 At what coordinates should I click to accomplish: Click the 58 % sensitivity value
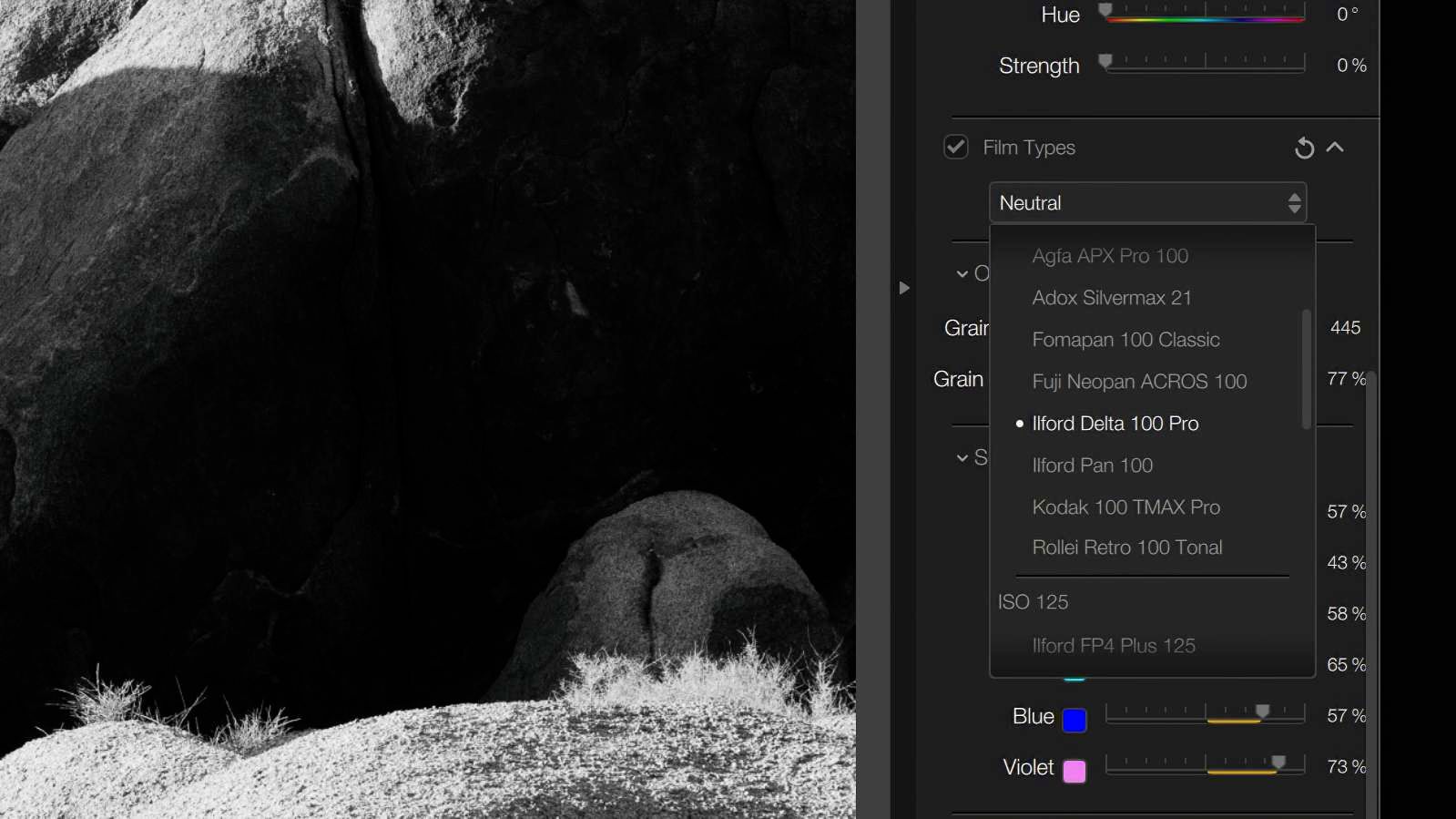(1347, 614)
